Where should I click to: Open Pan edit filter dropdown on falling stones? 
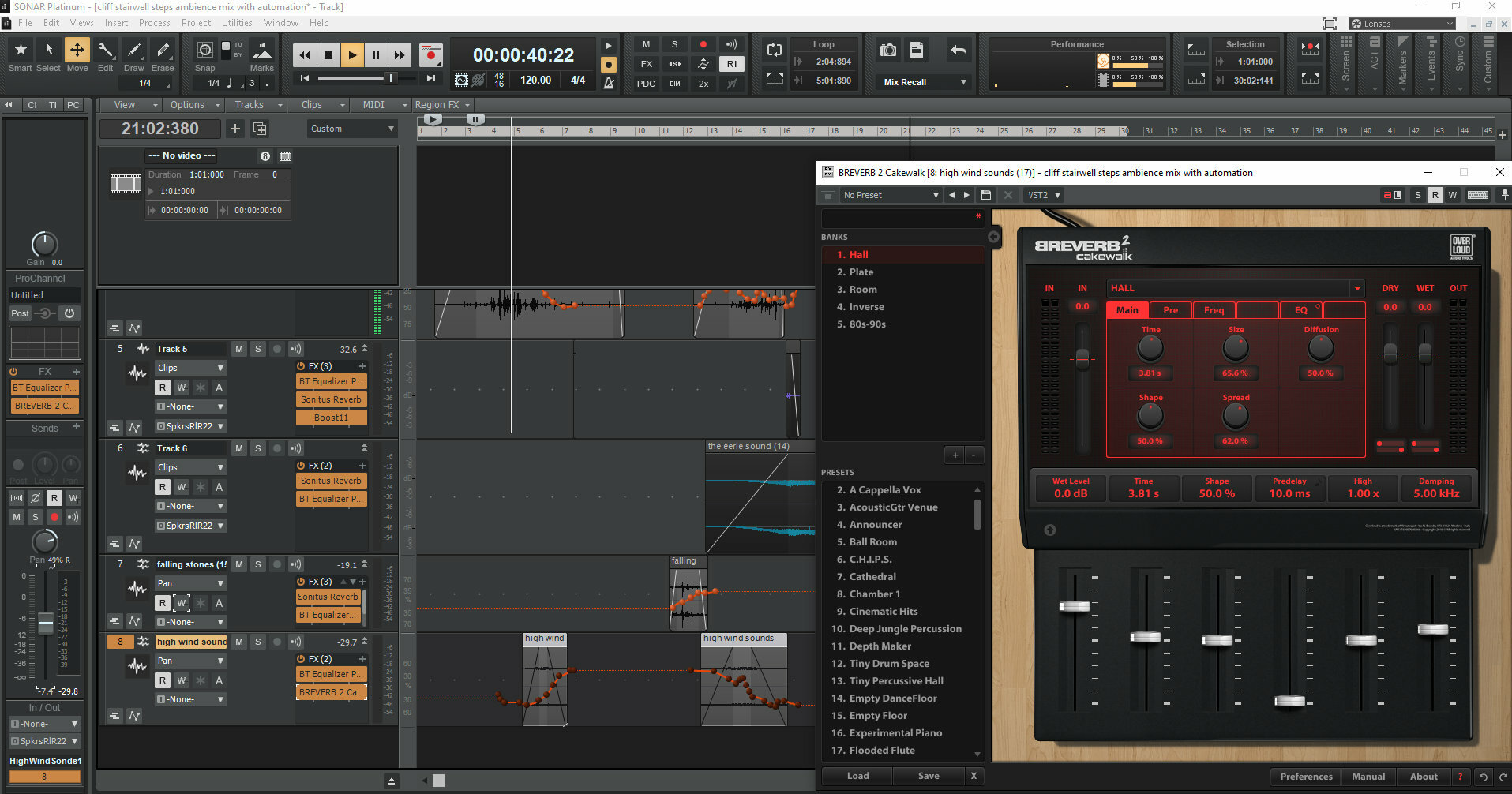(x=190, y=583)
